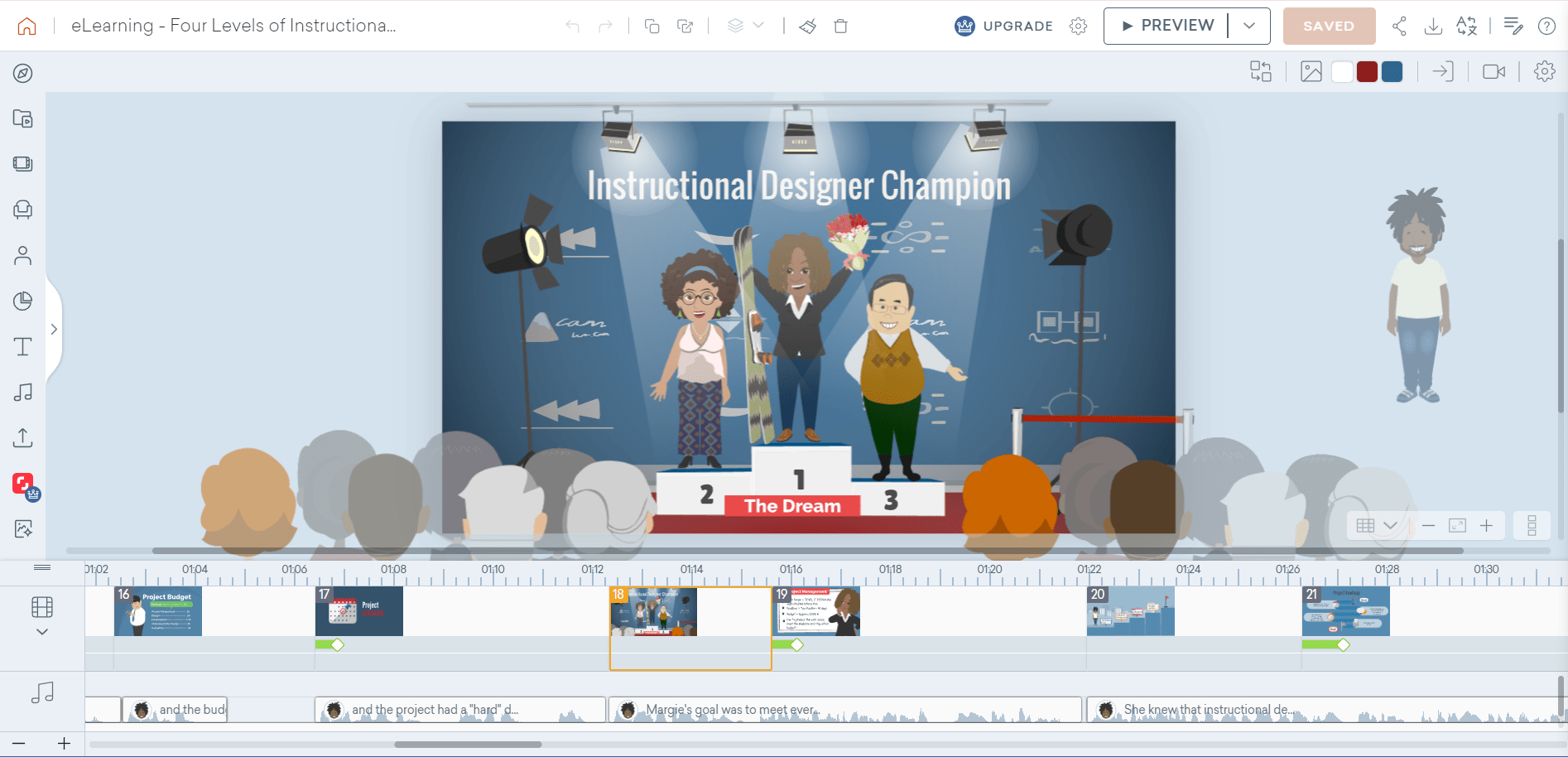Click the redo arrow icon
Screen dimensions: 1568x757
click(x=605, y=26)
